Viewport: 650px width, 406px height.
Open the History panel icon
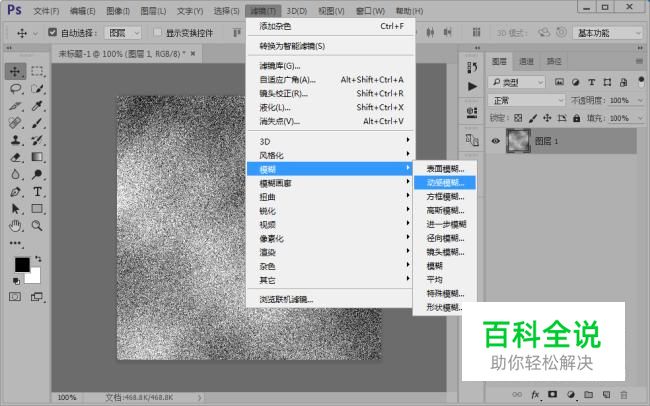(472, 67)
